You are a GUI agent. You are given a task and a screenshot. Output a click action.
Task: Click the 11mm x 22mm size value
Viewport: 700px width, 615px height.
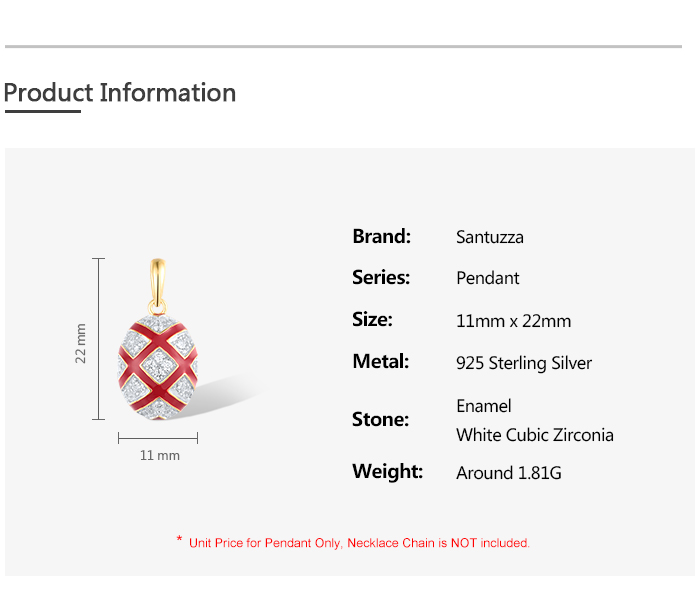tap(514, 321)
